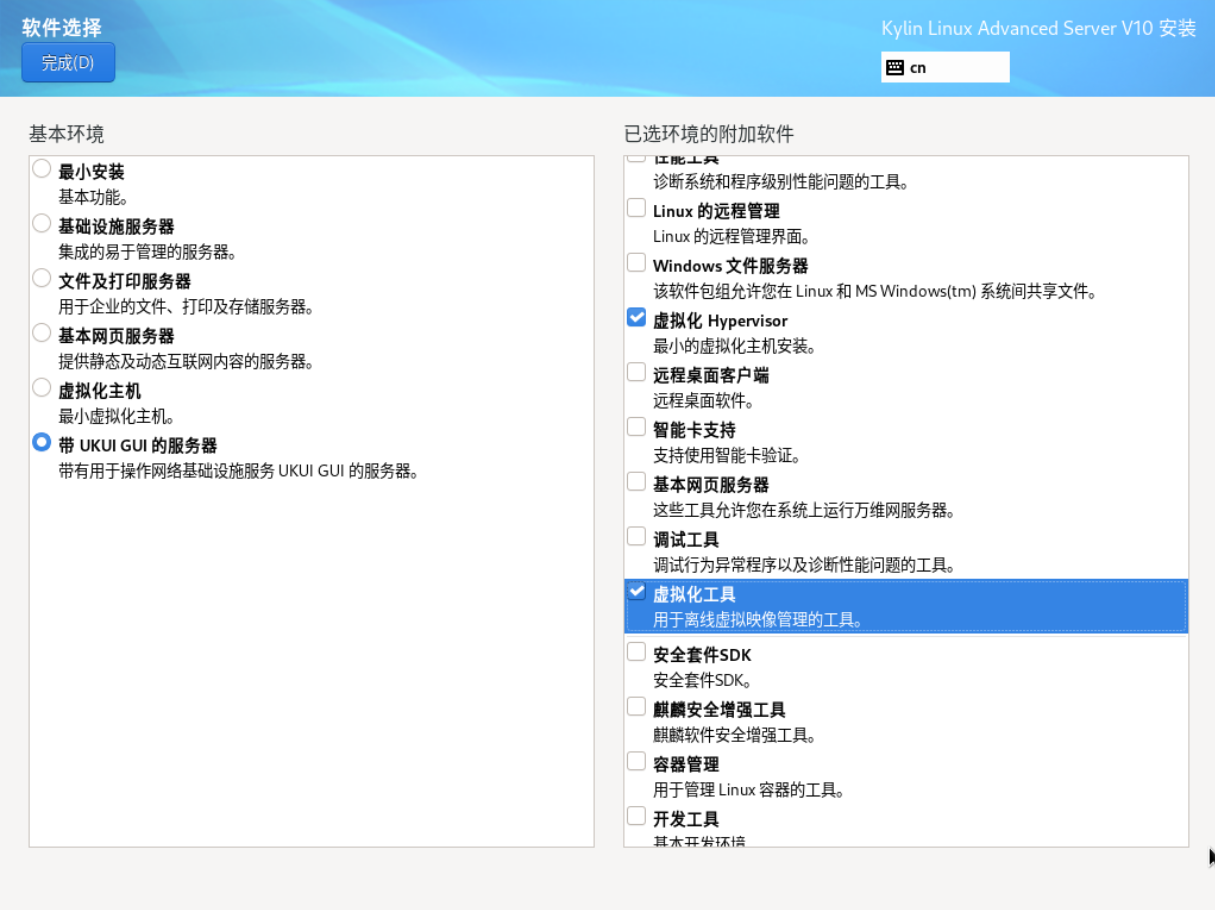Check 容器管理 for Linux containers
The height and width of the screenshot is (910, 1215).
(636, 762)
